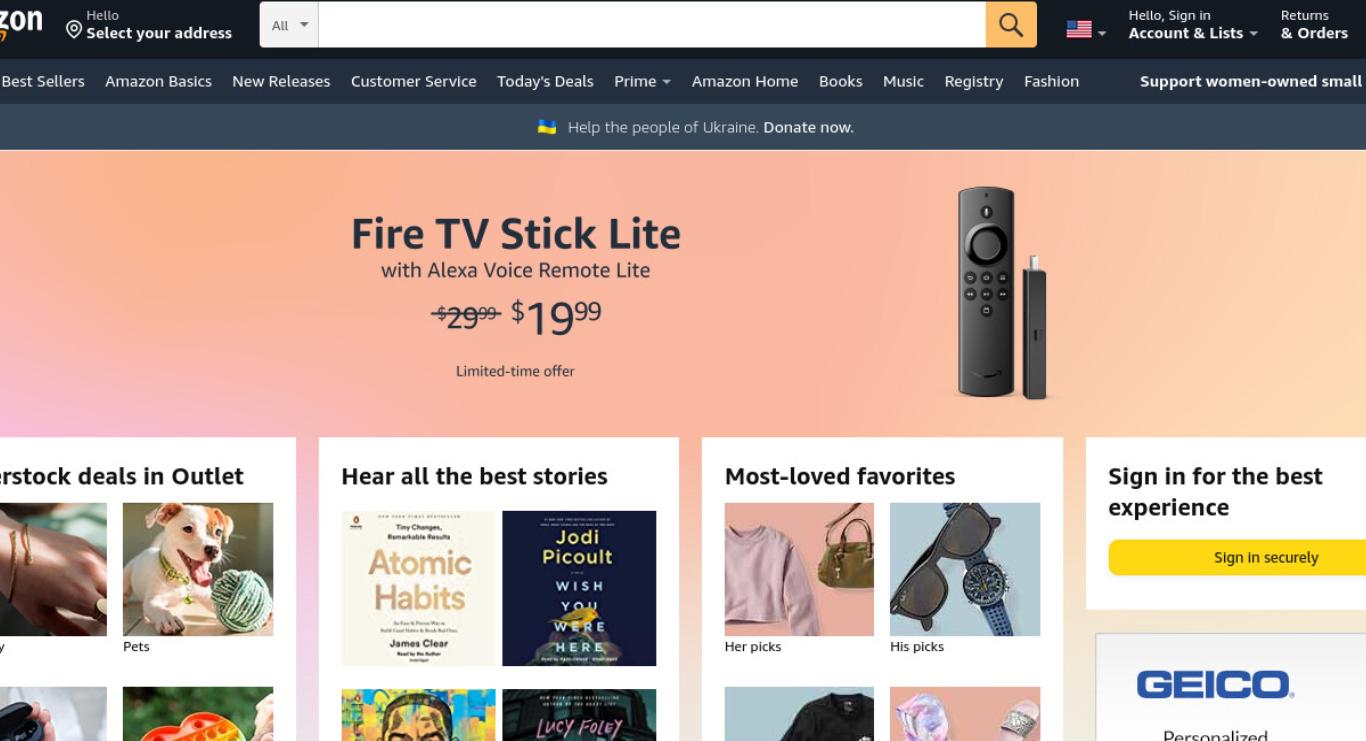Click the location pin address icon
1366x741 pixels.
click(x=74, y=30)
